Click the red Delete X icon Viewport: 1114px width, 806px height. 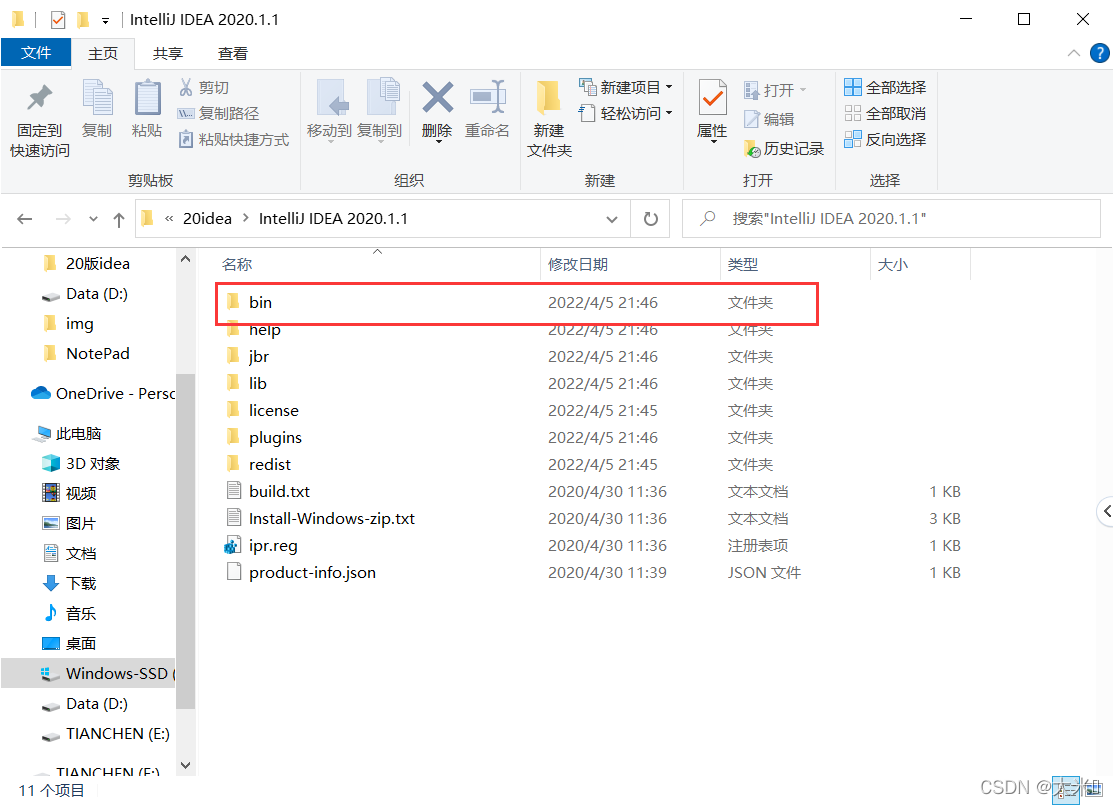tap(438, 97)
